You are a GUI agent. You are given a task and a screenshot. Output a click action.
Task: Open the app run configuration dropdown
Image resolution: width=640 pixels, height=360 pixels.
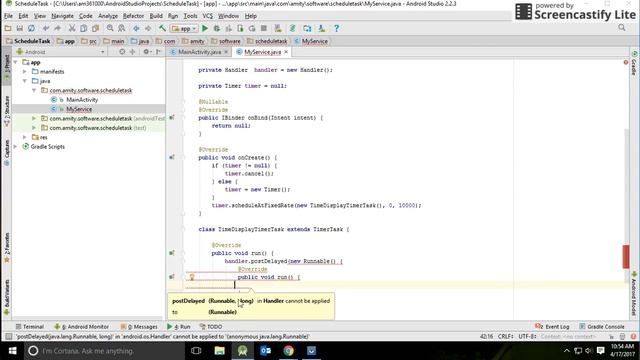pyautogui.click(x=184, y=29)
